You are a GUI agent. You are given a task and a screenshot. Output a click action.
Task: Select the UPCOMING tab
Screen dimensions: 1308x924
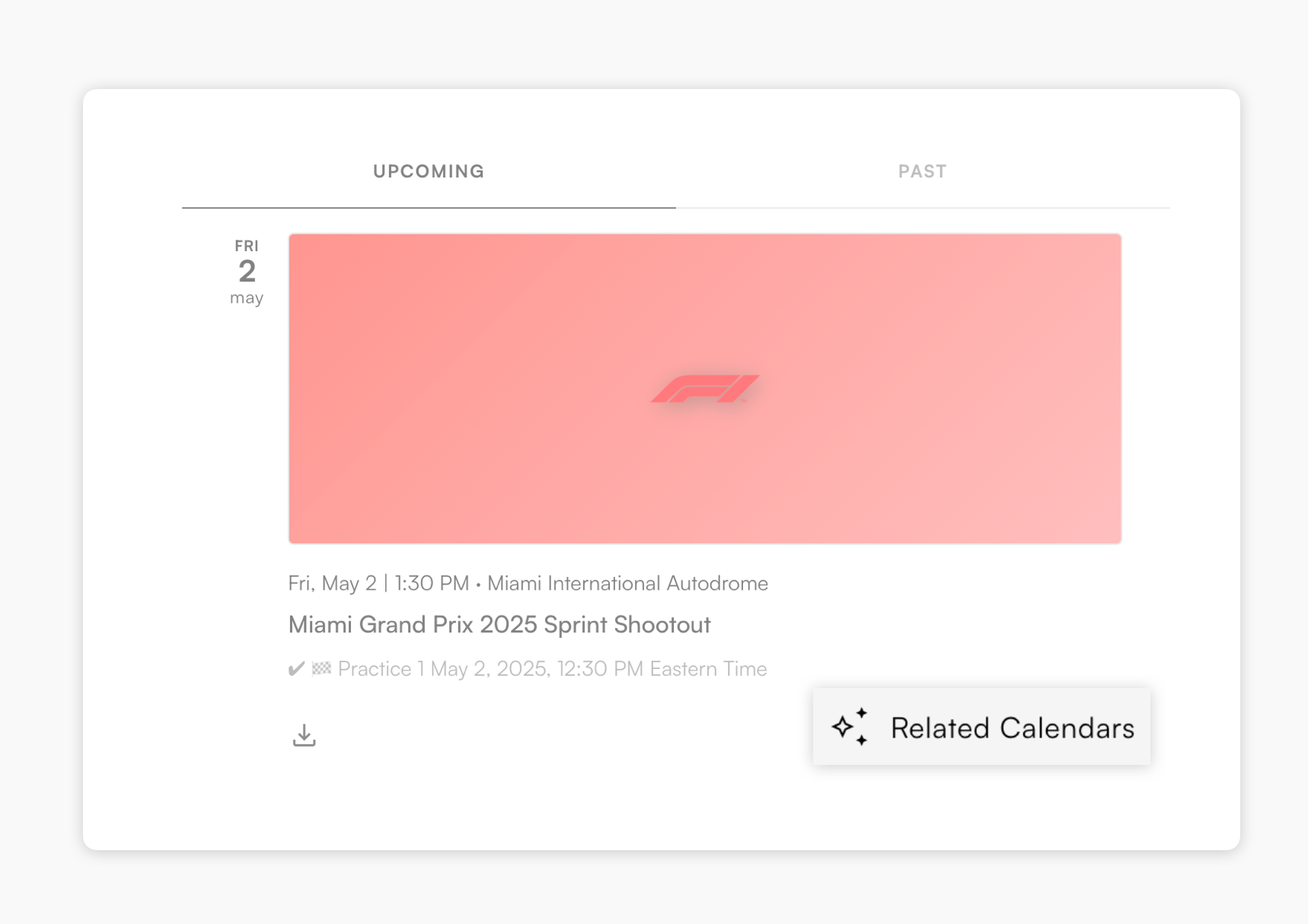click(428, 171)
